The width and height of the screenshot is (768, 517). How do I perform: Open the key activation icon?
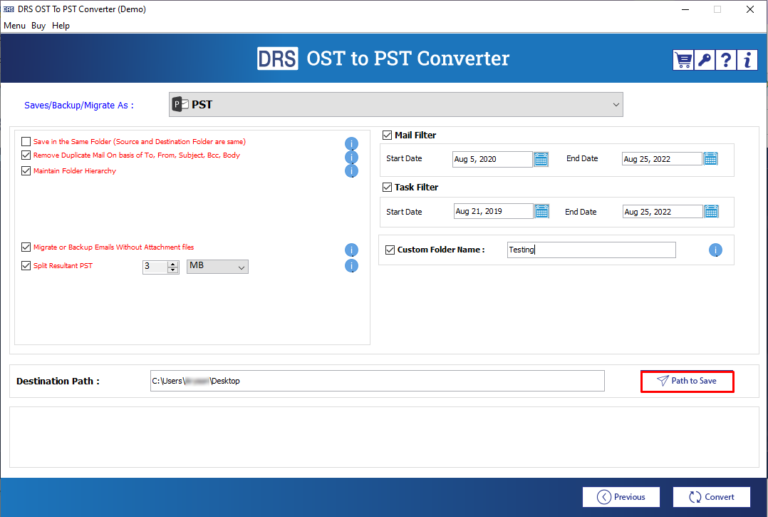[705, 59]
